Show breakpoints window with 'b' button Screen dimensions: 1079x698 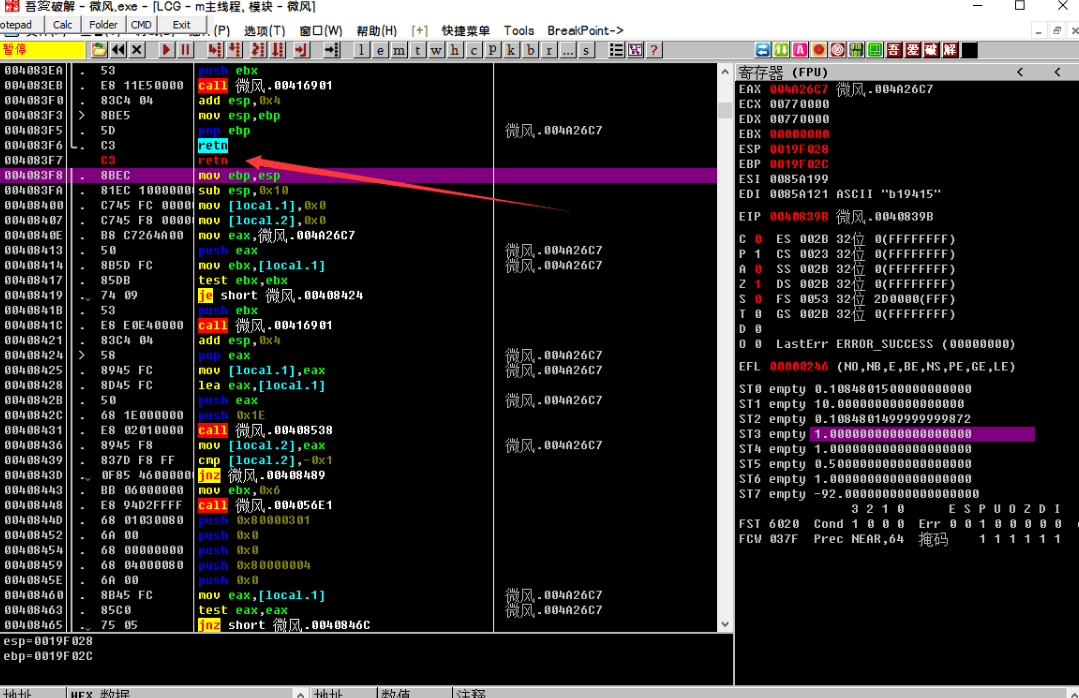click(x=529, y=50)
